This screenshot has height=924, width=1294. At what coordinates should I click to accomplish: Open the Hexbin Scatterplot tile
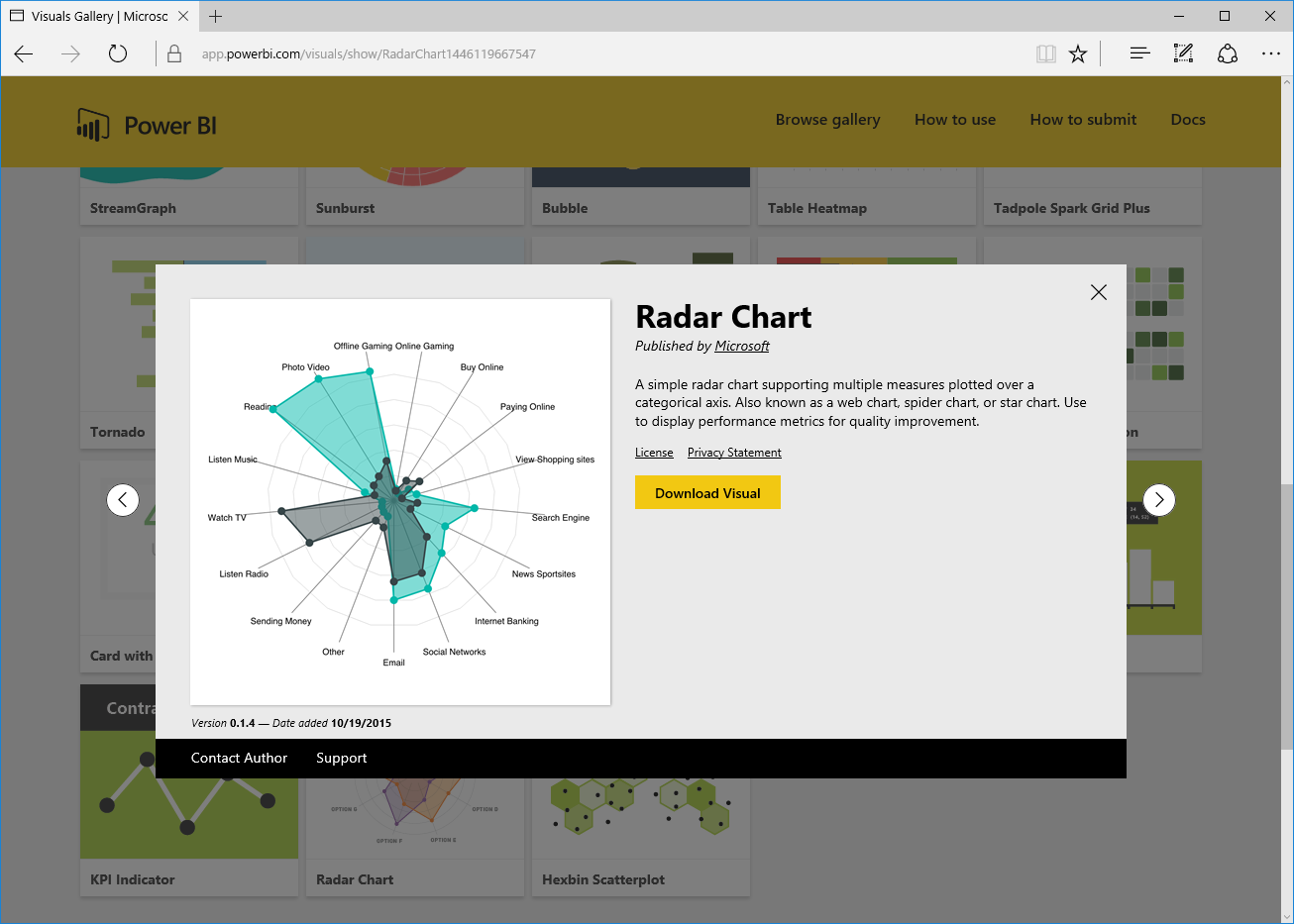(x=640, y=837)
